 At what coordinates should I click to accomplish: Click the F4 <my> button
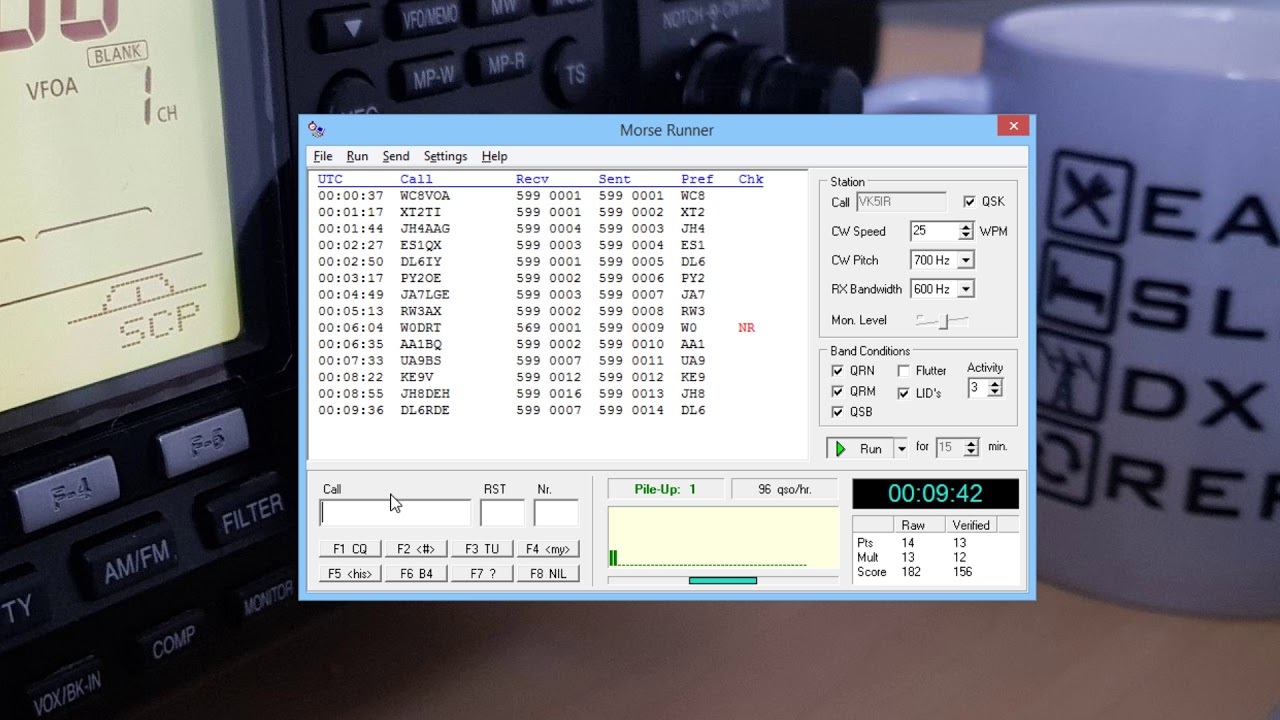tap(548, 549)
